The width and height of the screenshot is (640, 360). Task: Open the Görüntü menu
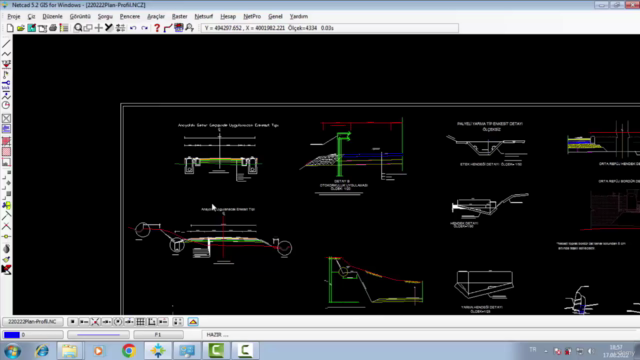(80, 16)
